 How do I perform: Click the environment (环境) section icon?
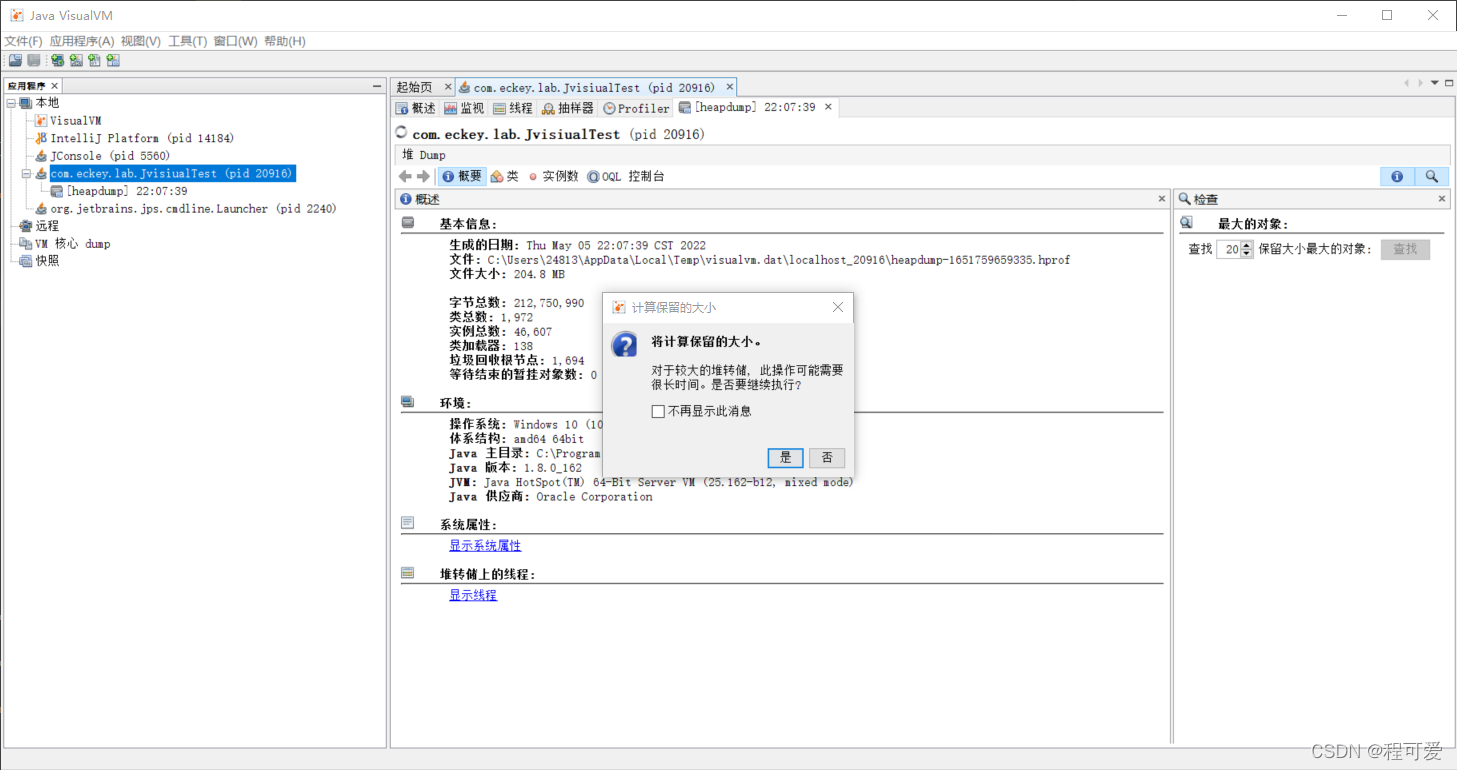(x=408, y=402)
